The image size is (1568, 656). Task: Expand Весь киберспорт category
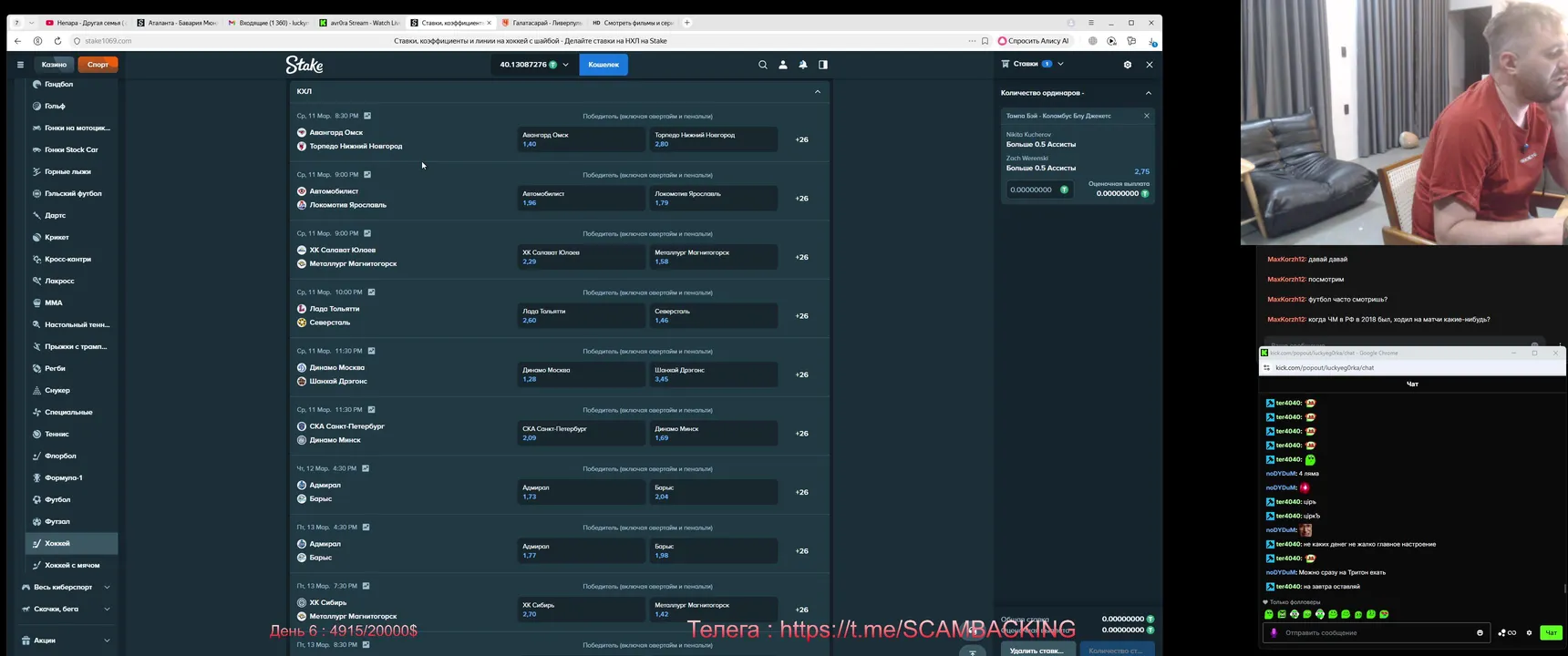pyautogui.click(x=107, y=587)
